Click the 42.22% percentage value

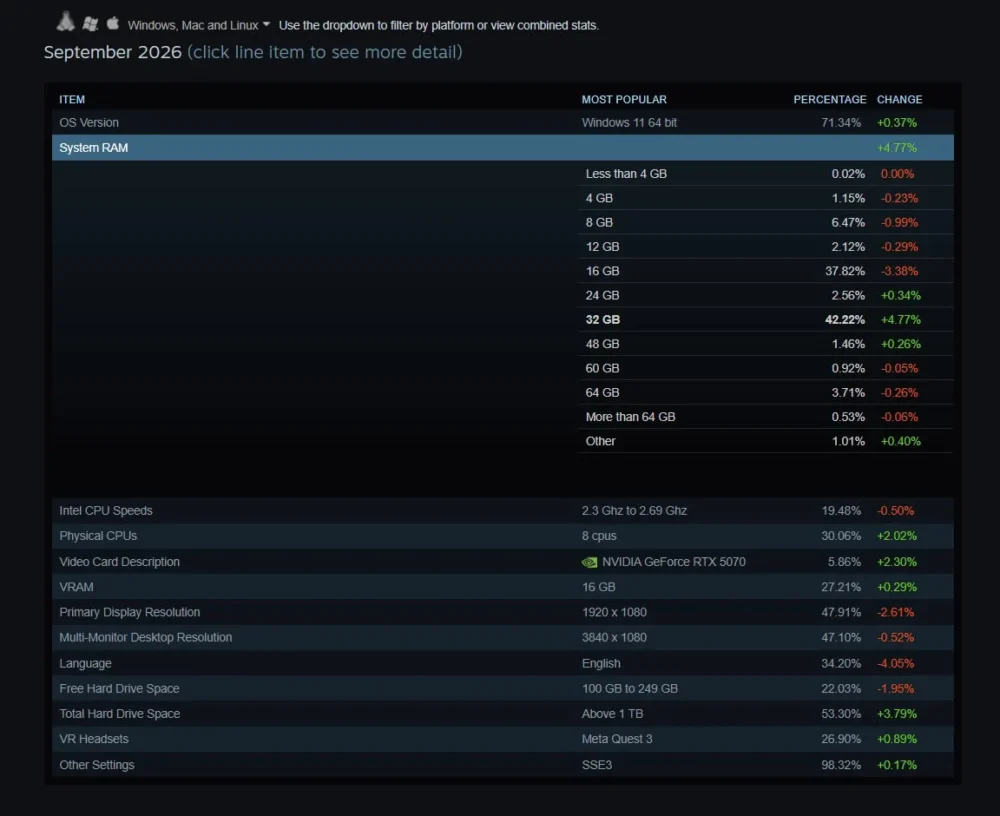coord(844,319)
